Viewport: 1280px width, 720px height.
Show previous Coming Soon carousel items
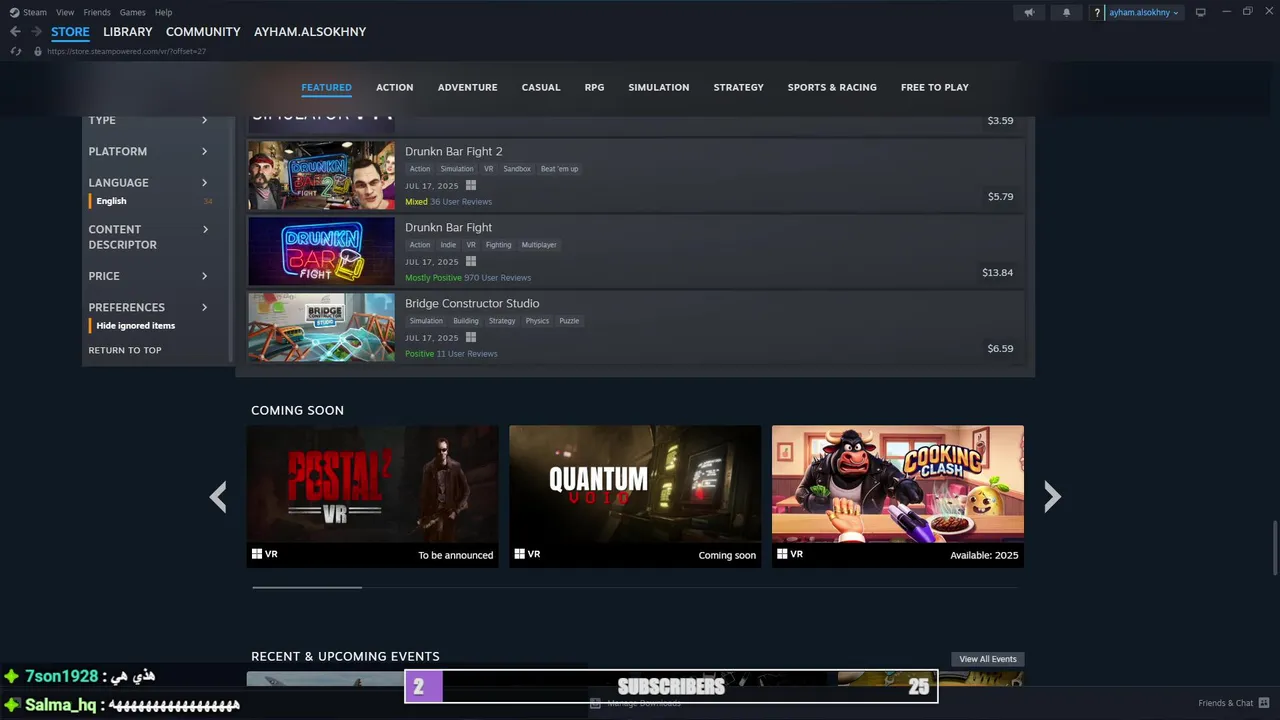218,496
